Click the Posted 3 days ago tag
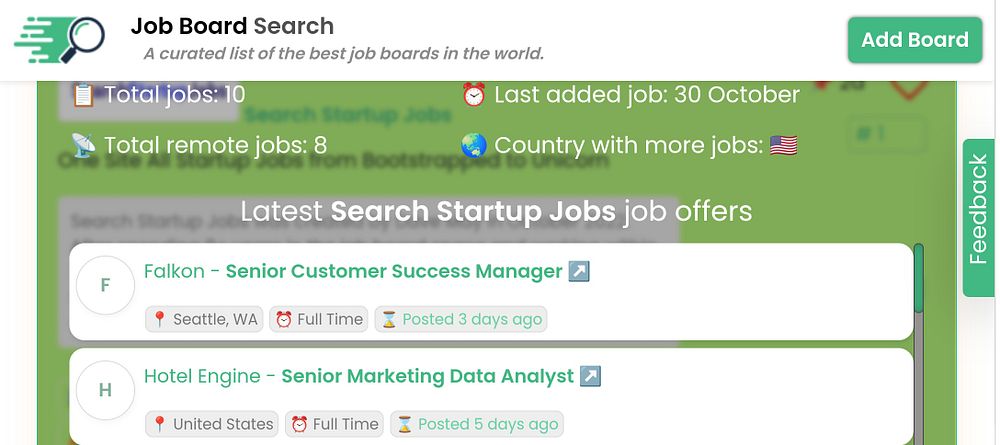The image size is (1000, 445). pos(461,320)
